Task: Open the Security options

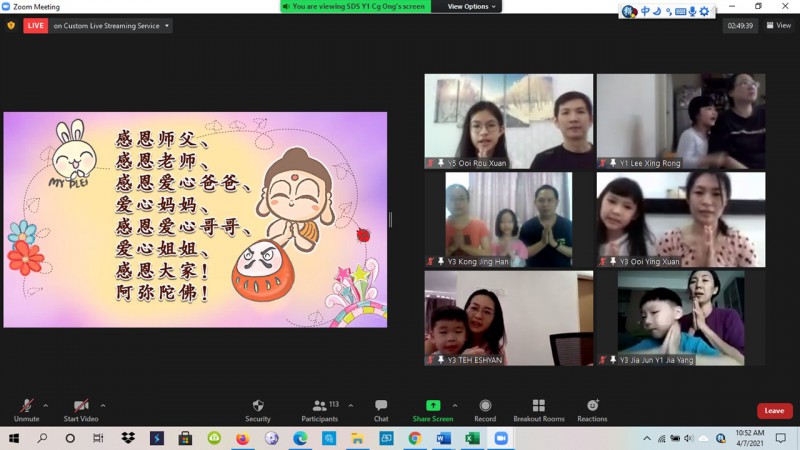Action: click(258, 409)
